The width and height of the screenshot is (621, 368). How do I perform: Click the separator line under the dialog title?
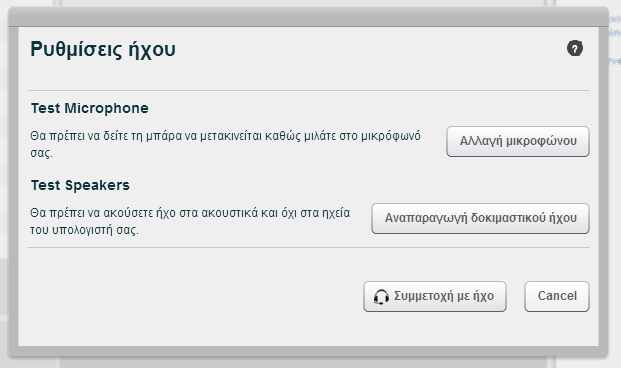[308, 90]
